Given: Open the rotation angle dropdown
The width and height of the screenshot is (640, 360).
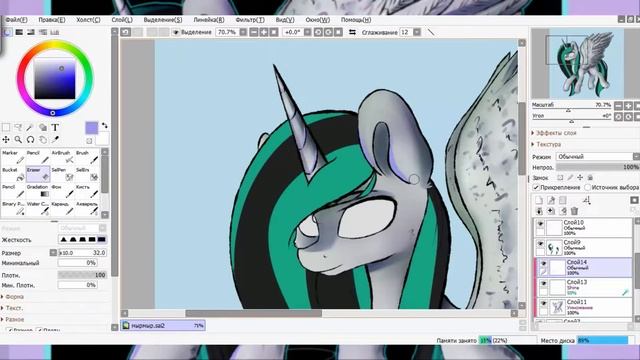Looking at the screenshot, I should 307,32.
